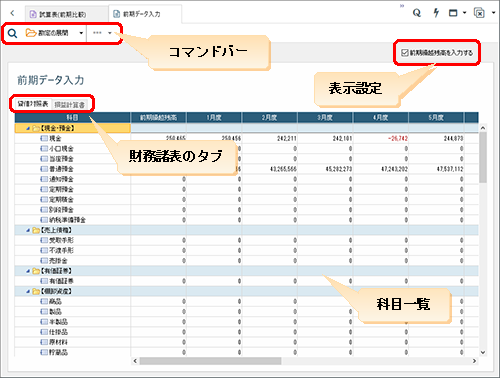This screenshot has width=500, height=378.
Task: Select the 半製品 account row
Action: point(247,322)
